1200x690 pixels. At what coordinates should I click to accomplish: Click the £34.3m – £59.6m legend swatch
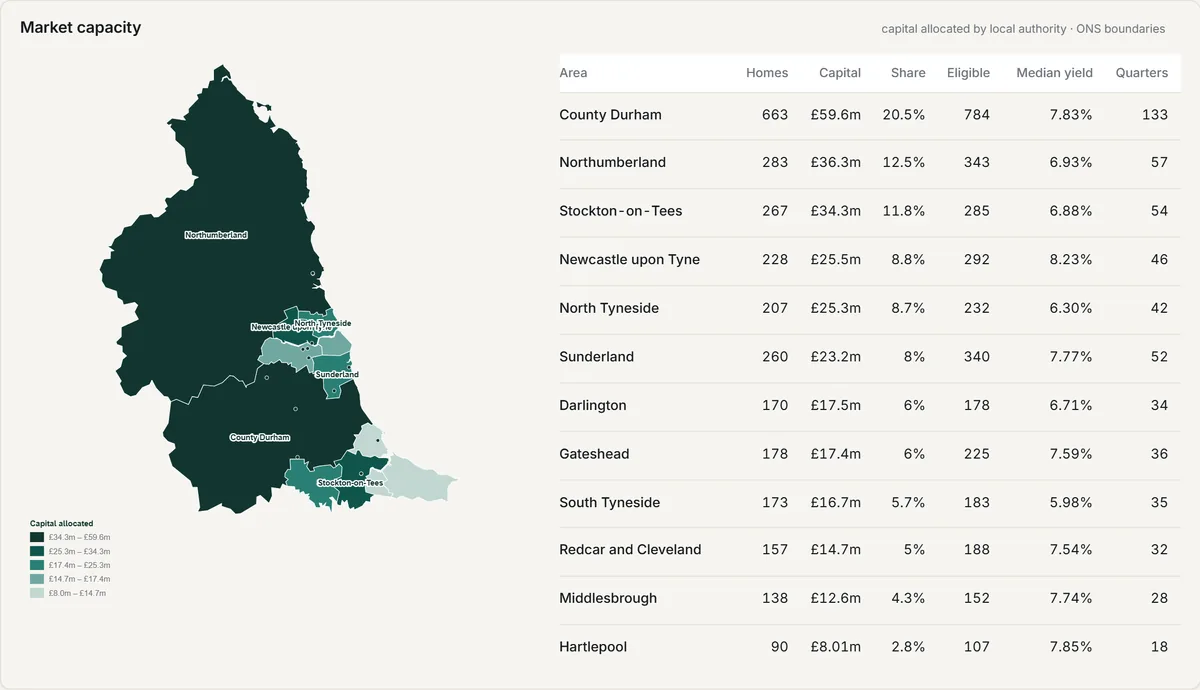(37, 537)
